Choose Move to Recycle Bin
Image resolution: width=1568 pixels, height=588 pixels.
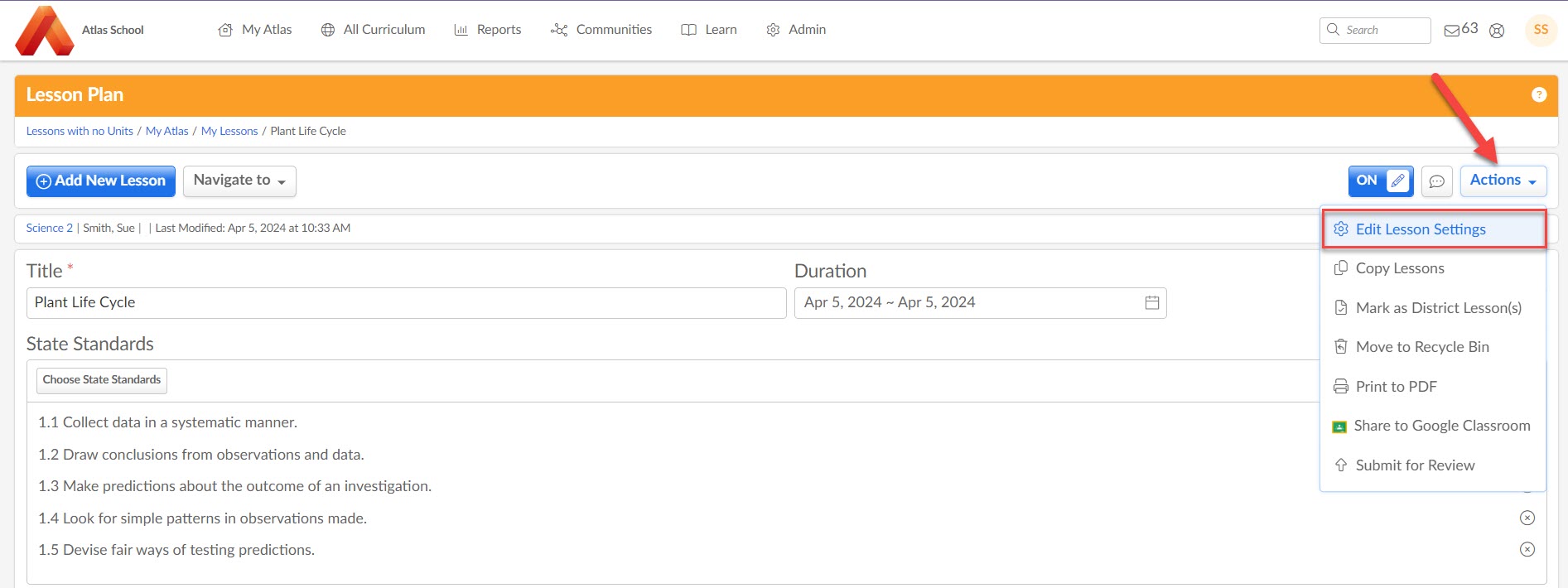click(1434, 347)
